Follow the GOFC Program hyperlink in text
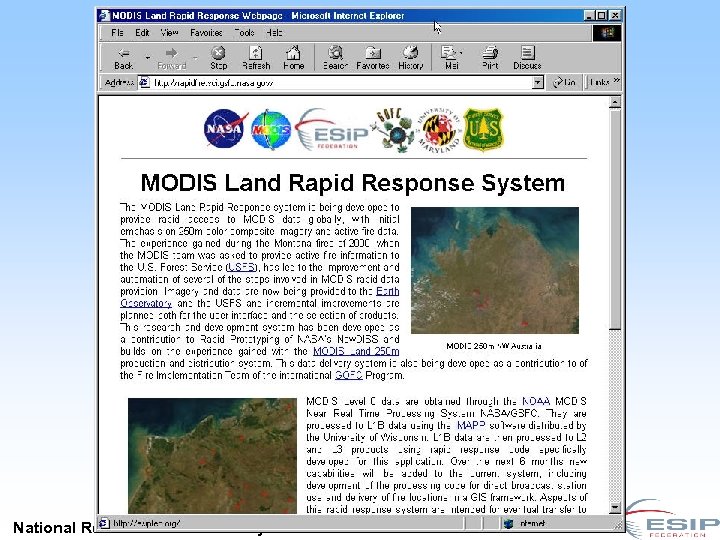720x540 pixels. pyautogui.click(x=349, y=375)
